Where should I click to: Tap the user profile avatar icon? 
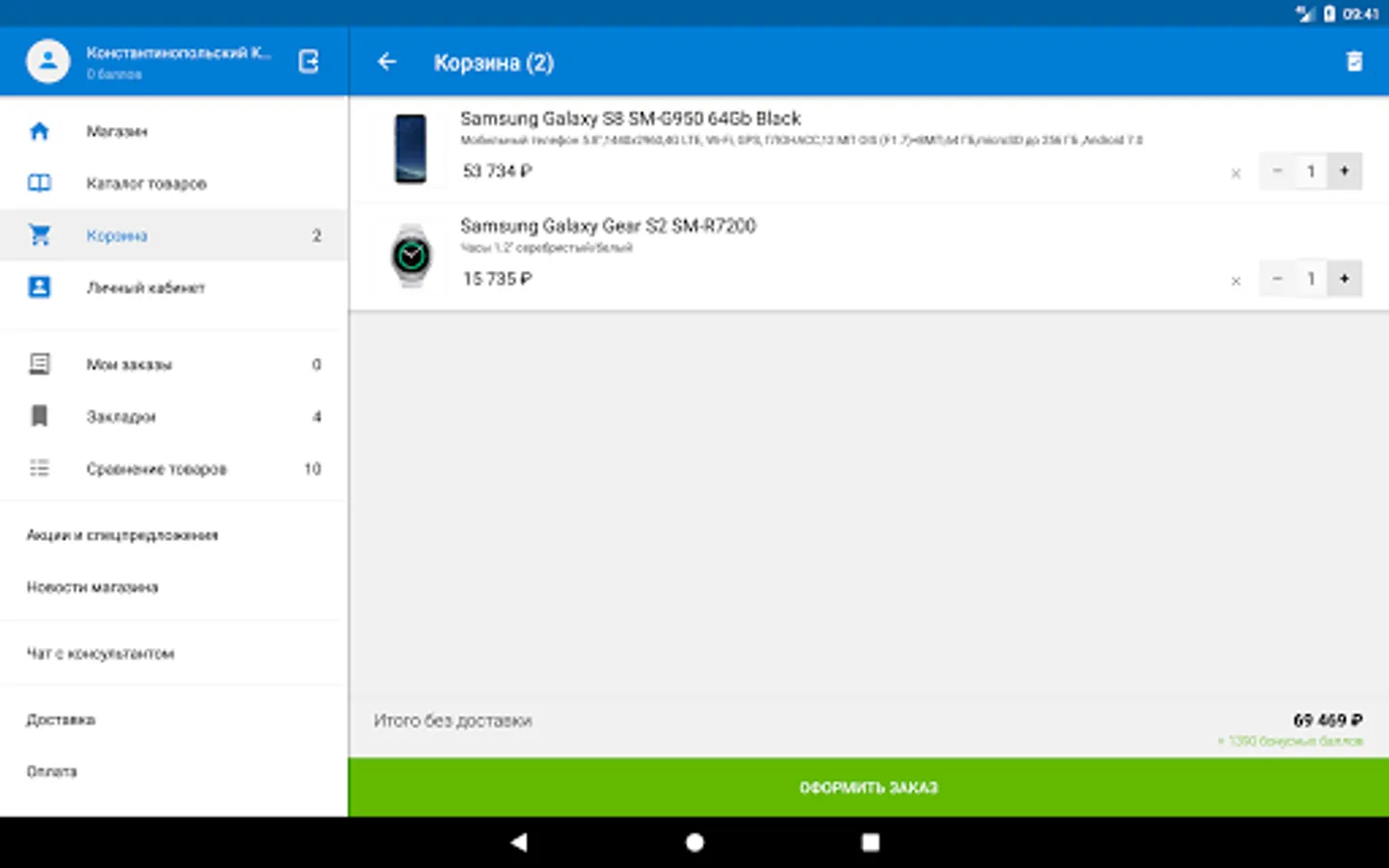click(48, 62)
